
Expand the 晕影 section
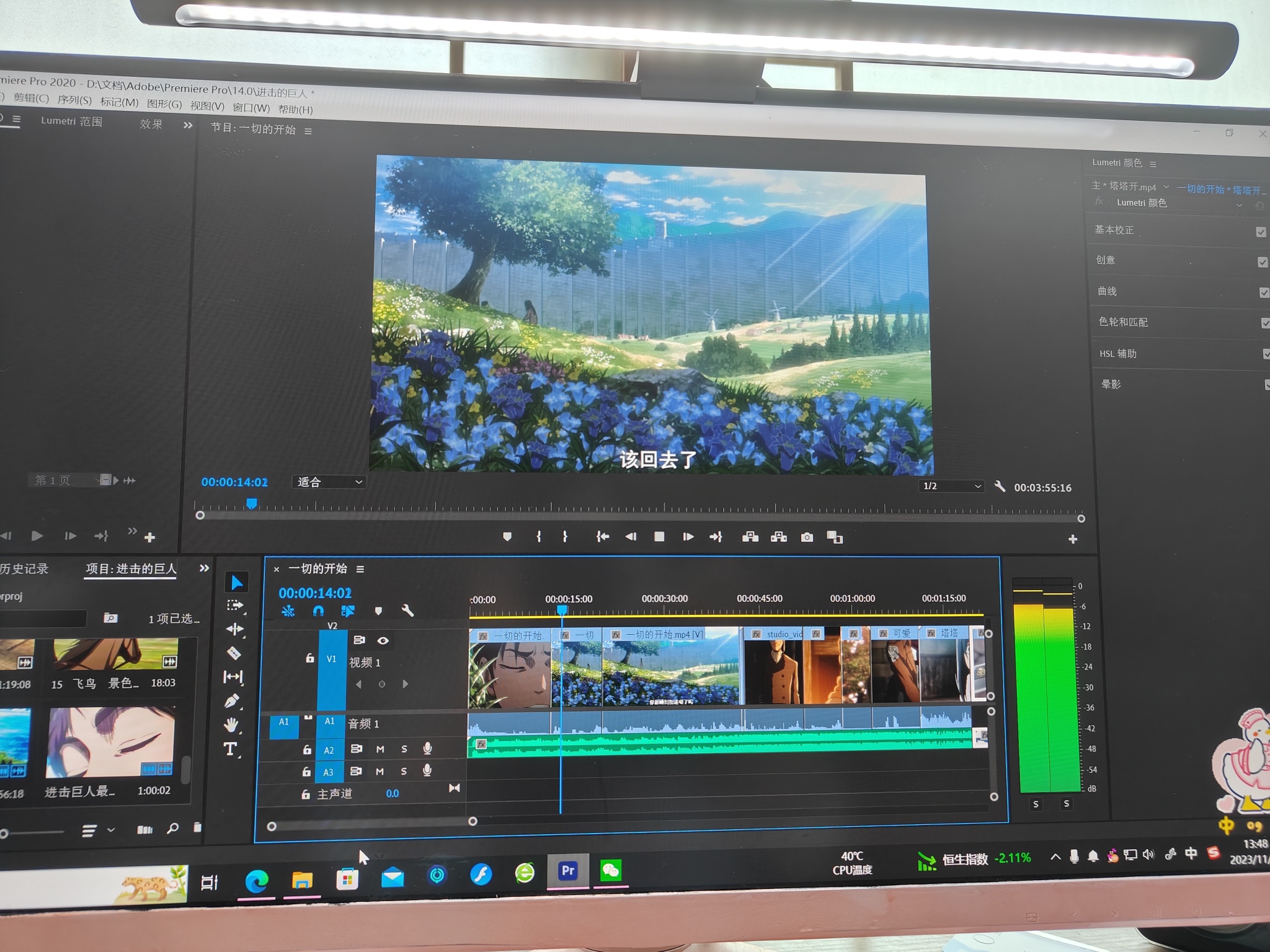click(1111, 384)
